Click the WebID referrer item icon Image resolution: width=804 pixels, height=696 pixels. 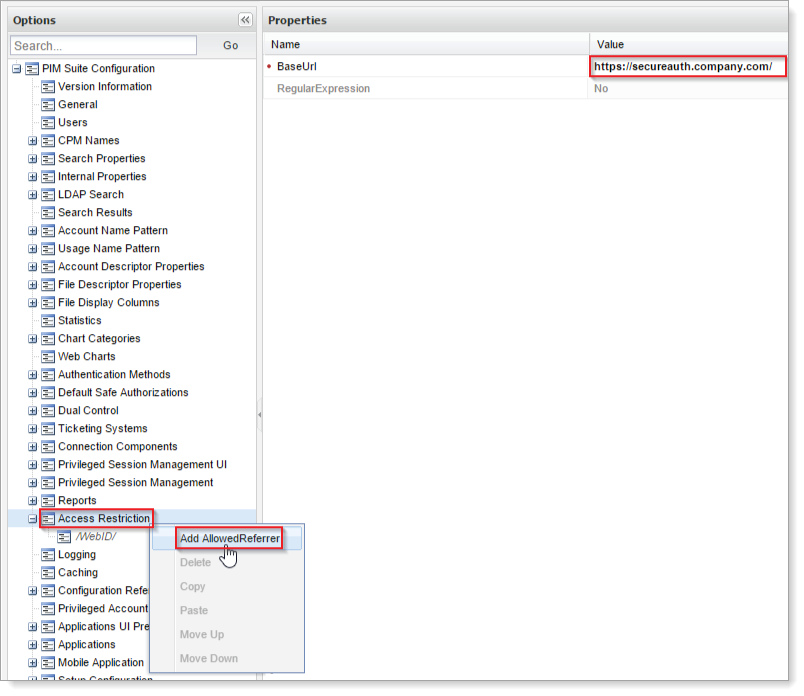(65, 537)
